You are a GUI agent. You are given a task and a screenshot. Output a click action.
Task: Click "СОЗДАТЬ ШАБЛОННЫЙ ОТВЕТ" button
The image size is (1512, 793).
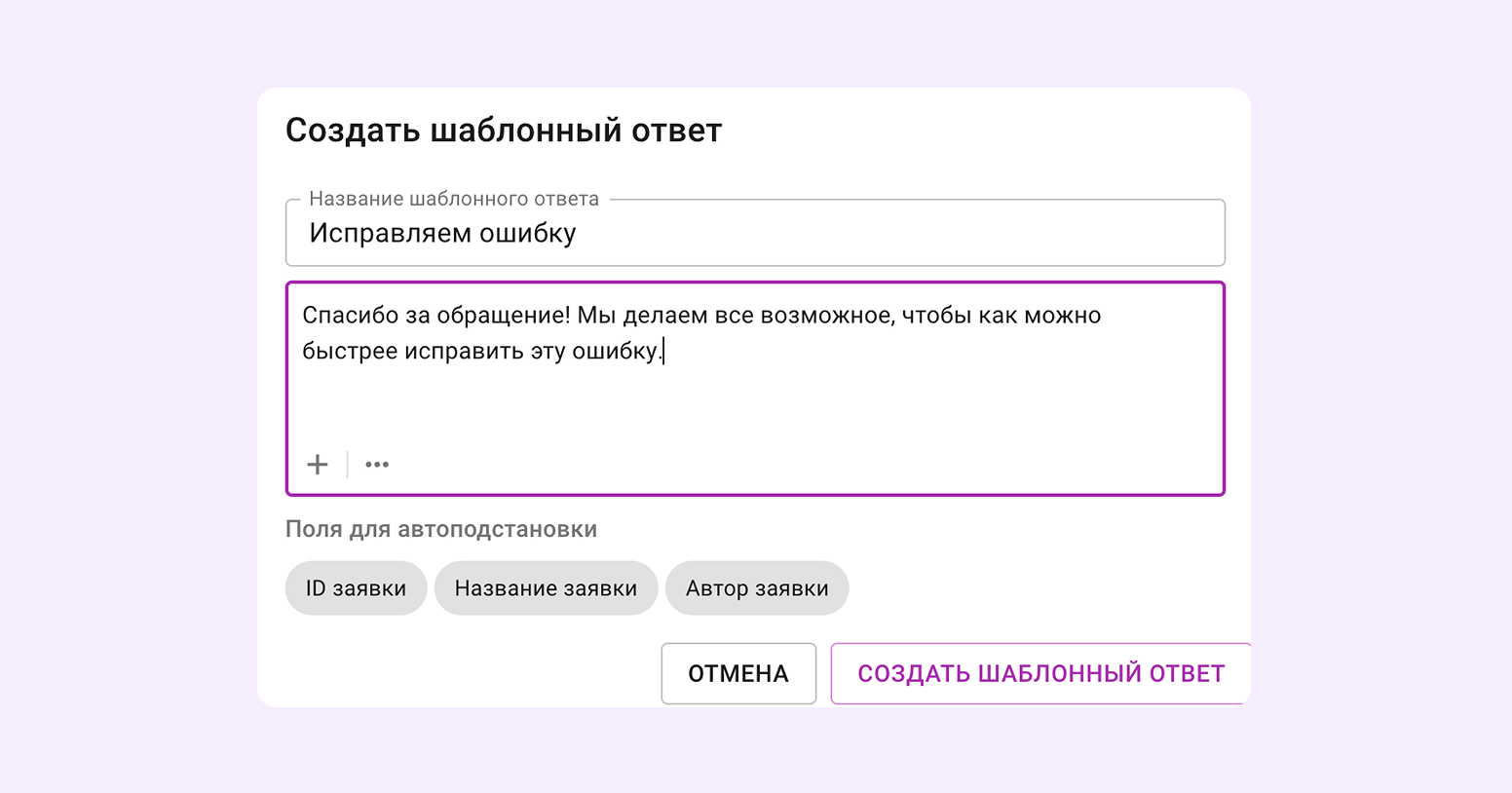(x=1039, y=673)
